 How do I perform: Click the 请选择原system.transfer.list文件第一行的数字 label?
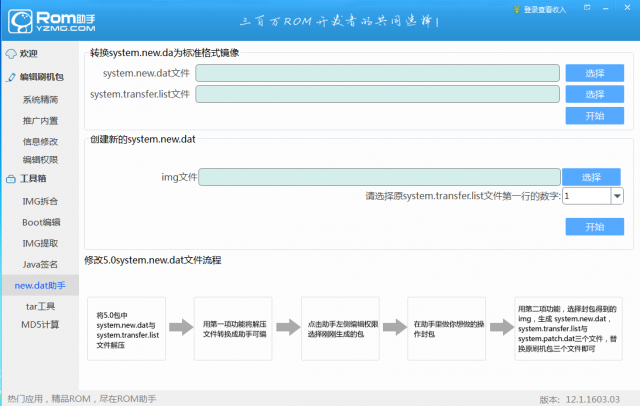463,196
